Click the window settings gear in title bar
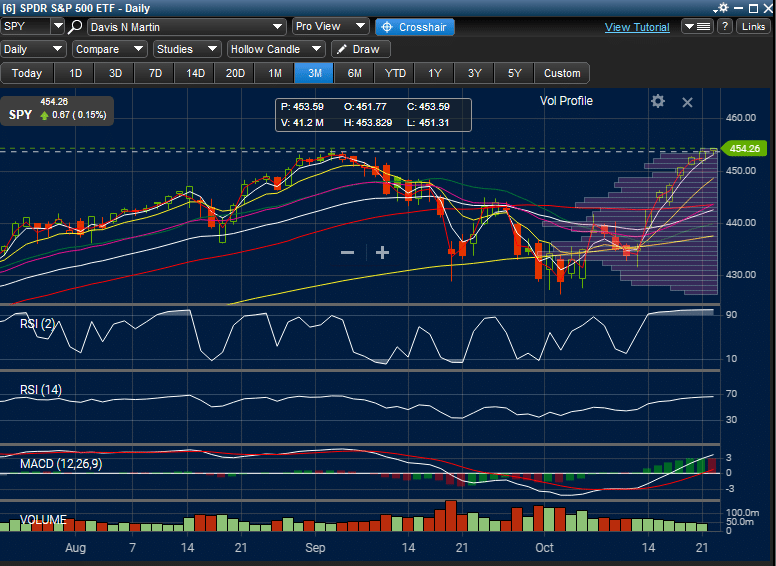Viewport: 776px width, 566px height. (722, 8)
